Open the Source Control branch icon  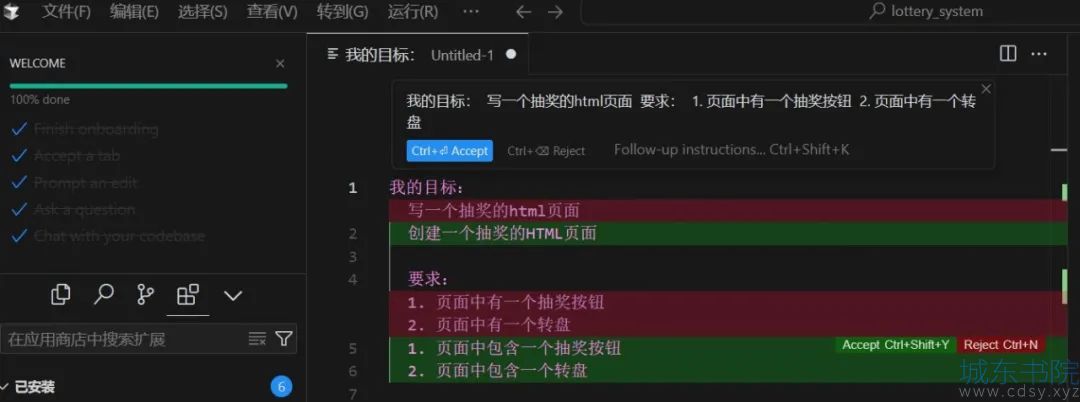145,295
